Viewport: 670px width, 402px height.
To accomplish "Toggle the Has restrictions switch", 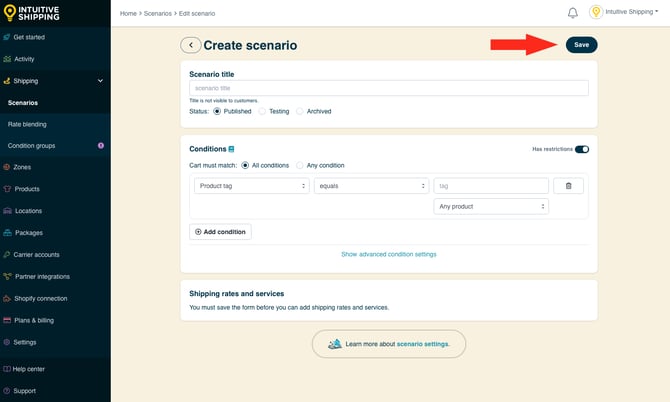I will (582, 149).
